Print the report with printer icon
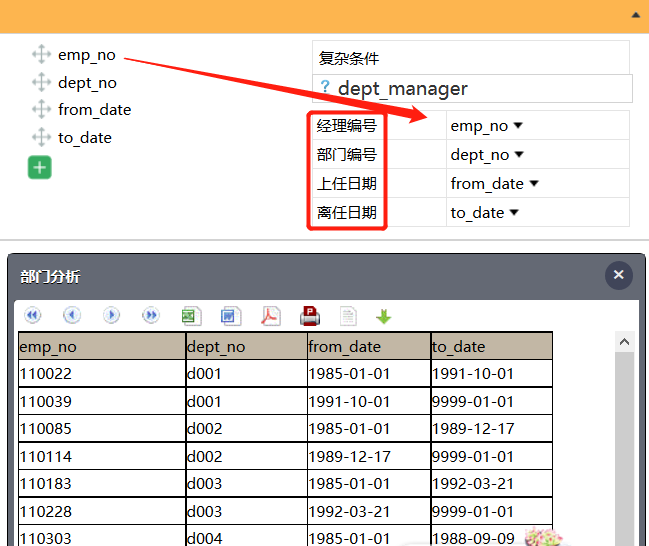The image size is (649, 546). point(310,316)
